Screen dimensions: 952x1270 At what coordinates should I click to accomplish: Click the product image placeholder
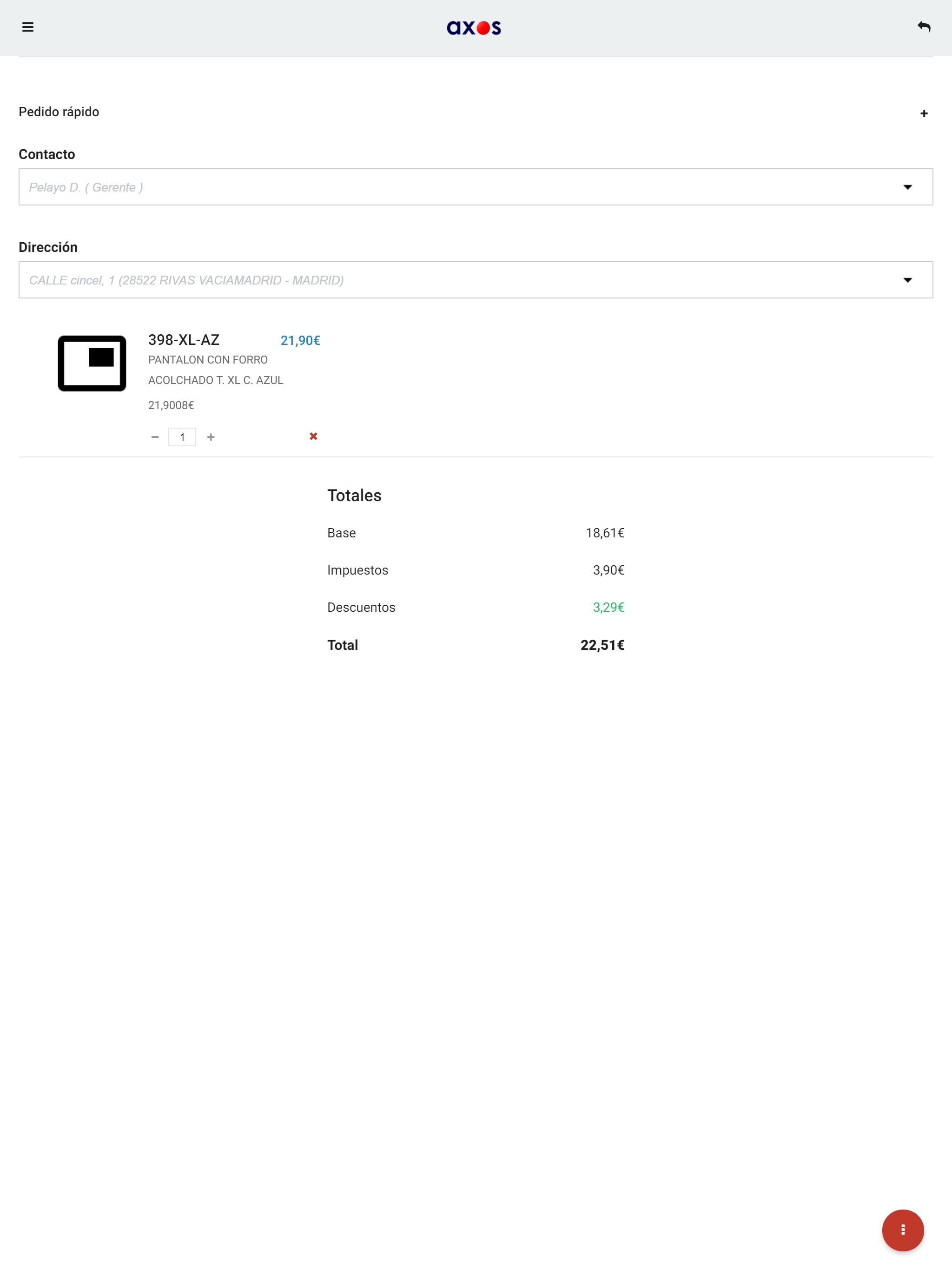click(92, 364)
